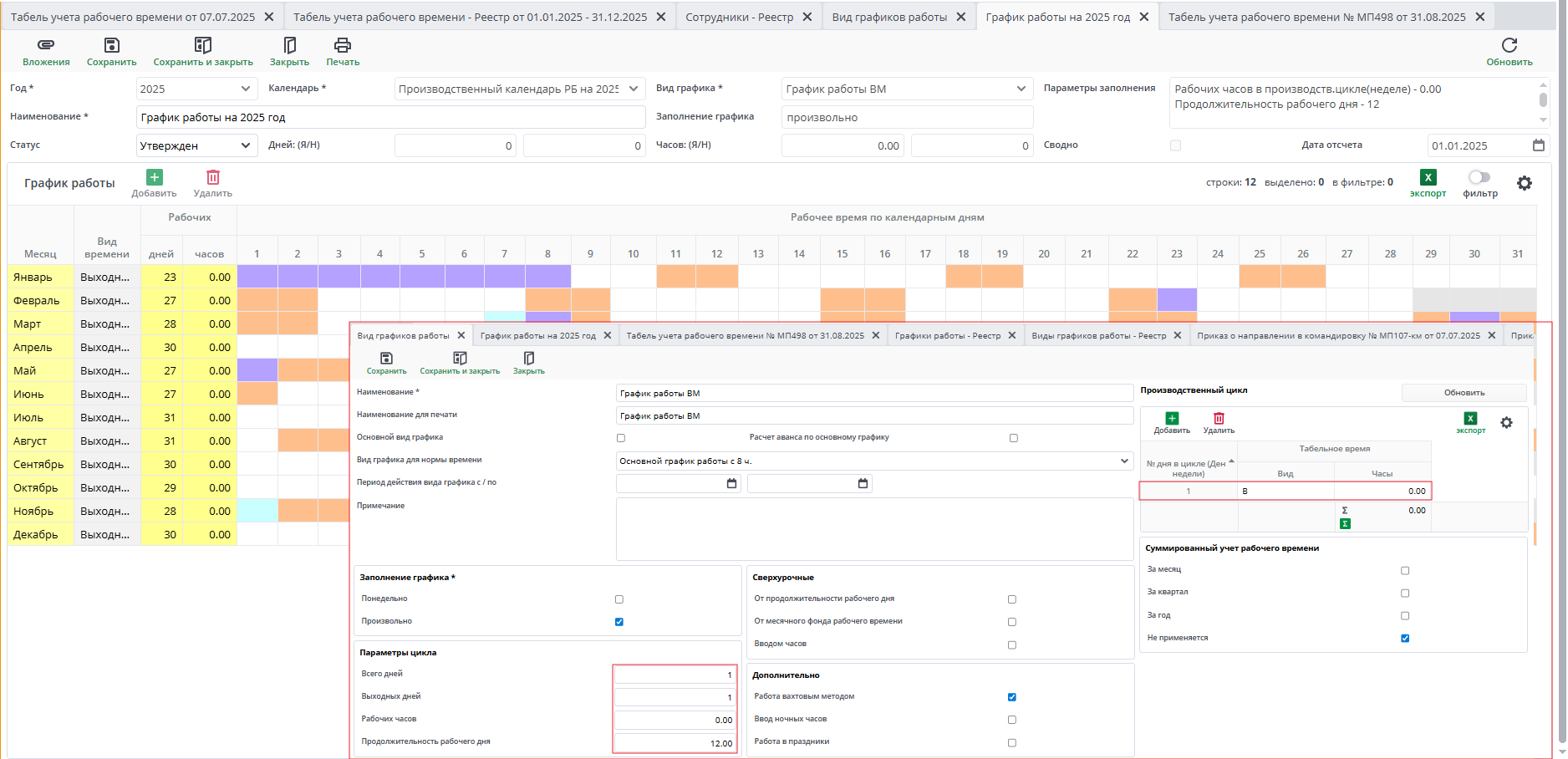
Task: Click the top toolbar Сохранить icon
Action: coord(111,45)
